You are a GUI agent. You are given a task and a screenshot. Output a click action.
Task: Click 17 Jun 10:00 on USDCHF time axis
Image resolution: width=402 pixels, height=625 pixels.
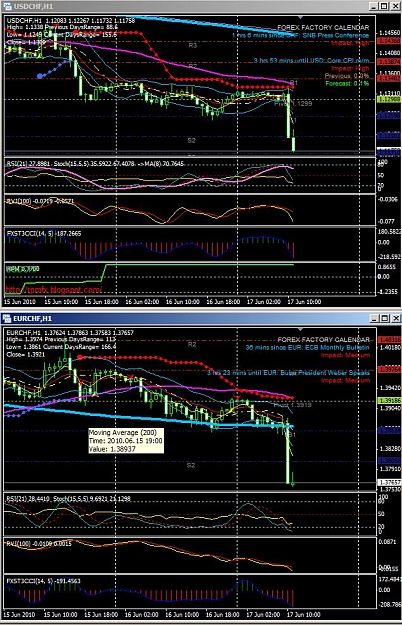(304, 302)
